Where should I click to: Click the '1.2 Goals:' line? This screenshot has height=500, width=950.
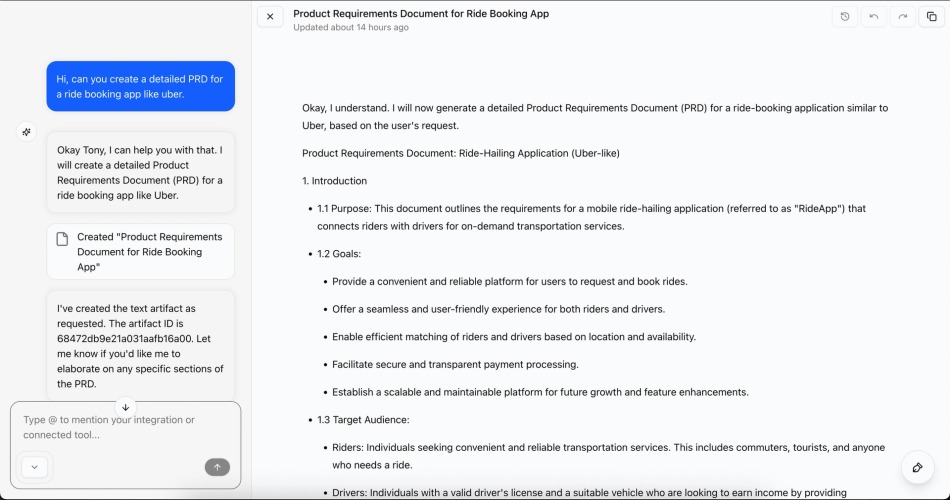click(x=339, y=254)
